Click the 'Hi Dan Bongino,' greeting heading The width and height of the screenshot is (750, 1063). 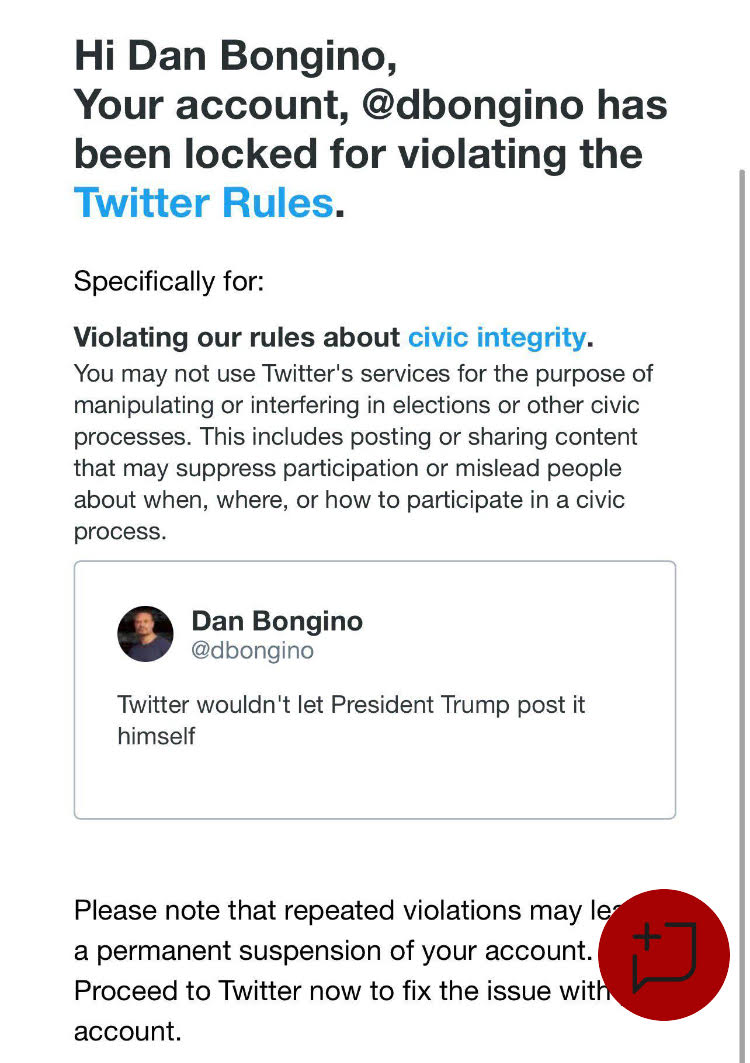[x=235, y=56]
